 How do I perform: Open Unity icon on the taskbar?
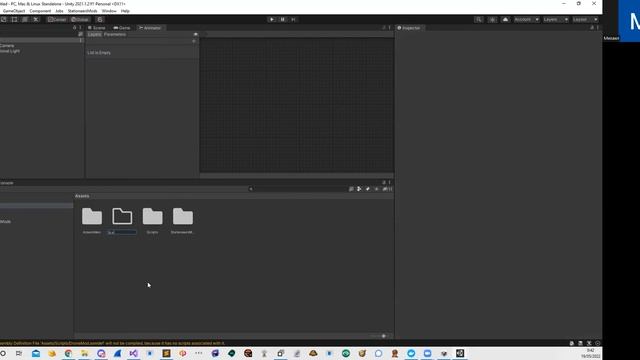pyautogui.click(x=460, y=353)
